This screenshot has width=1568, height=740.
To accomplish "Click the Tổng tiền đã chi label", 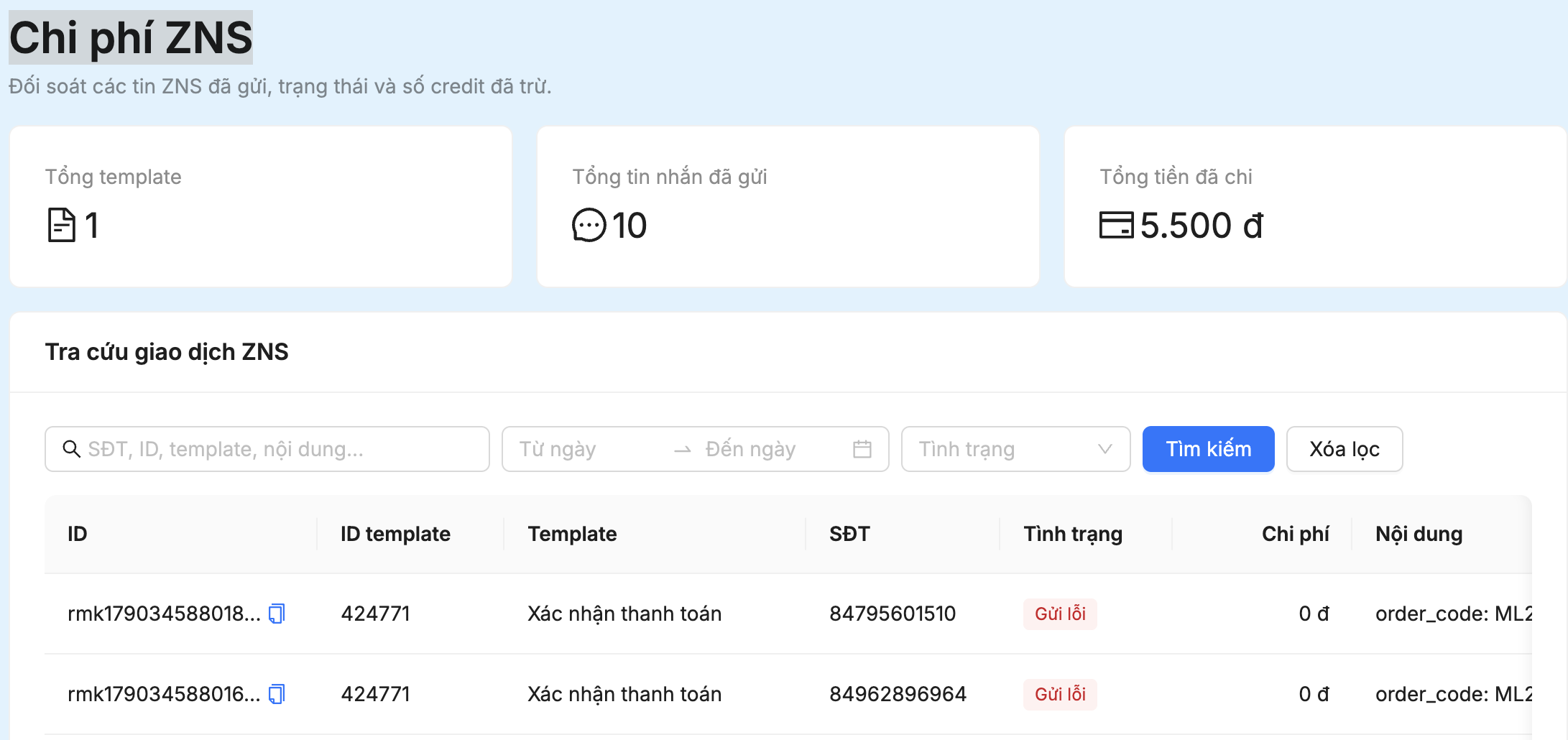I will tap(1176, 177).
